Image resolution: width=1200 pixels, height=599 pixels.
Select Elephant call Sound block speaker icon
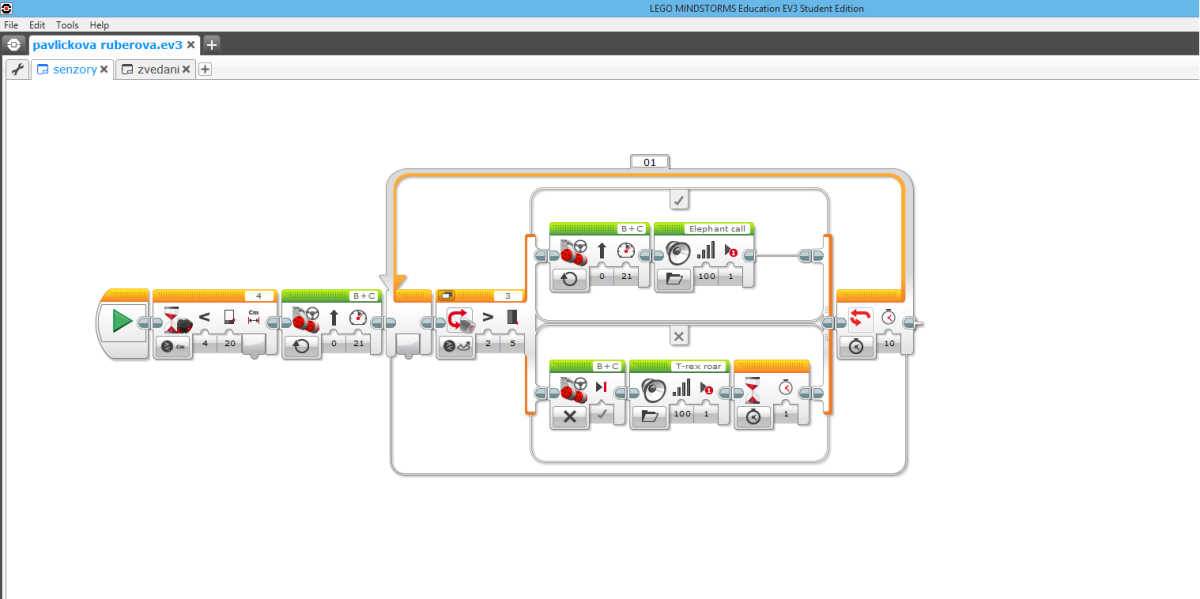677,251
